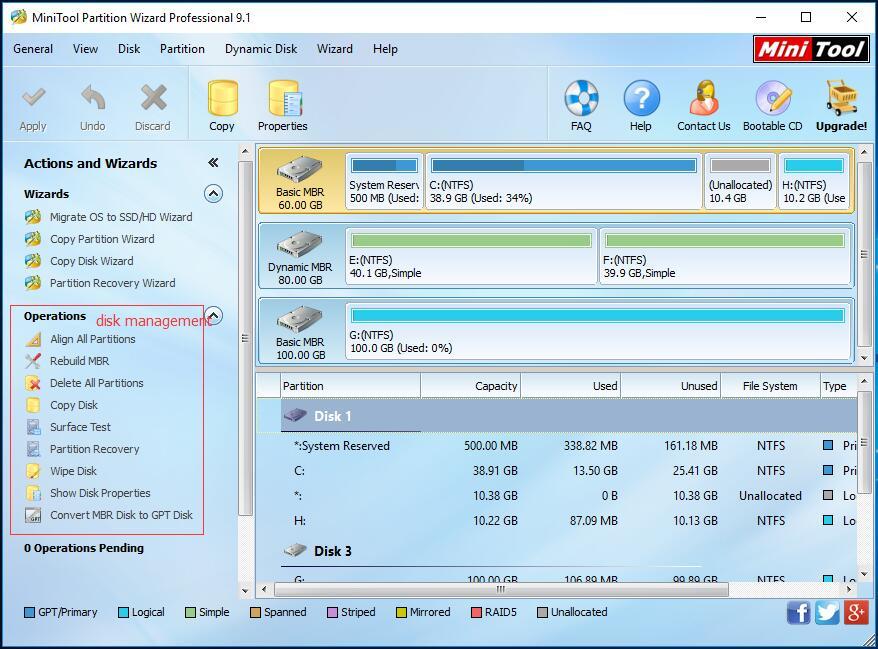This screenshot has height=649, width=878.
Task: Select the Basic MBR 60.00 GB disk
Action: click(x=301, y=181)
